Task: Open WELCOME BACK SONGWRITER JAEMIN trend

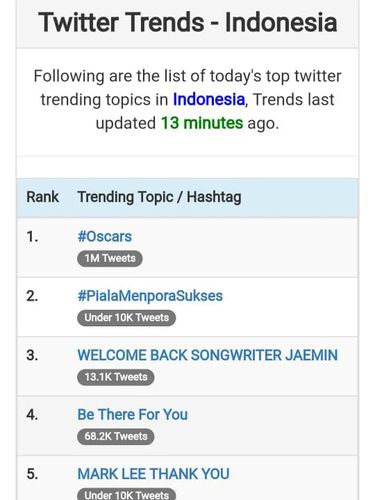Action: tap(207, 355)
